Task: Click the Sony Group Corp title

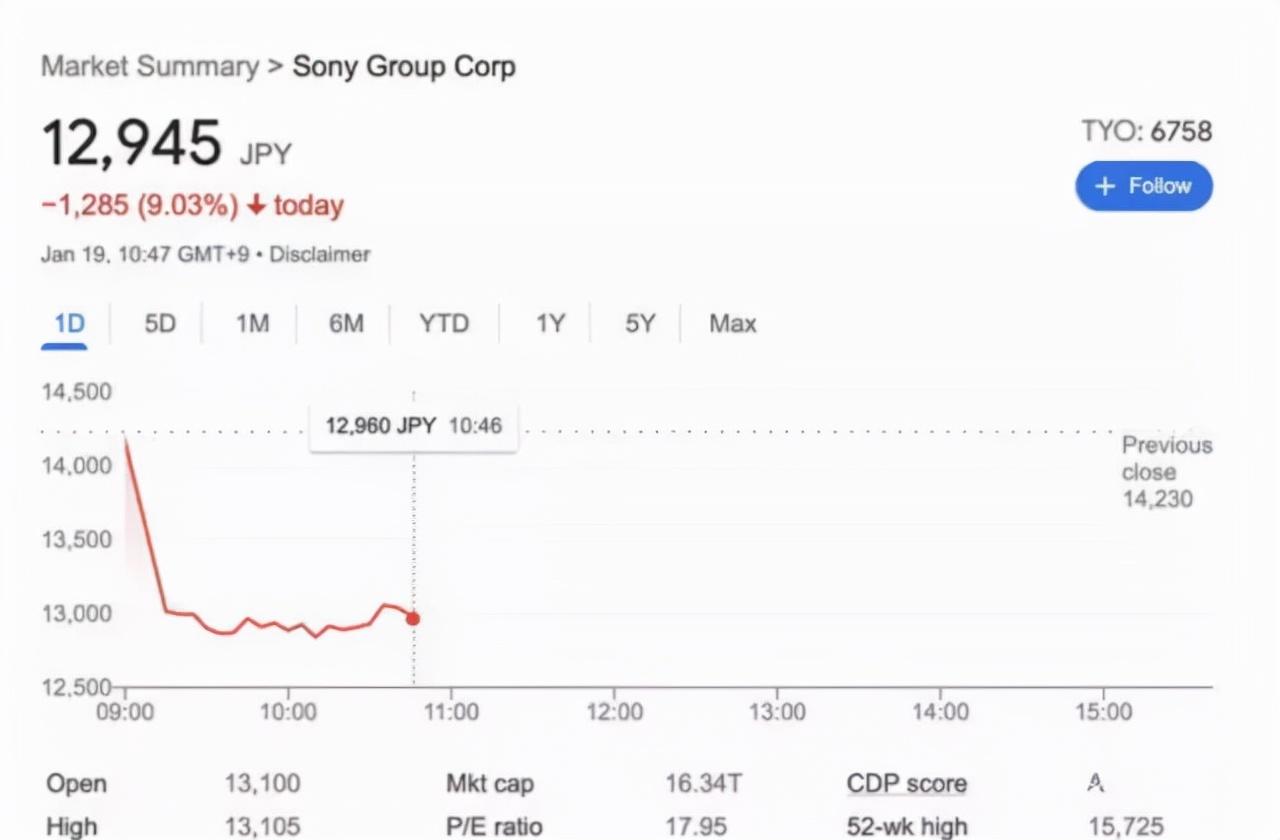Action: point(404,67)
